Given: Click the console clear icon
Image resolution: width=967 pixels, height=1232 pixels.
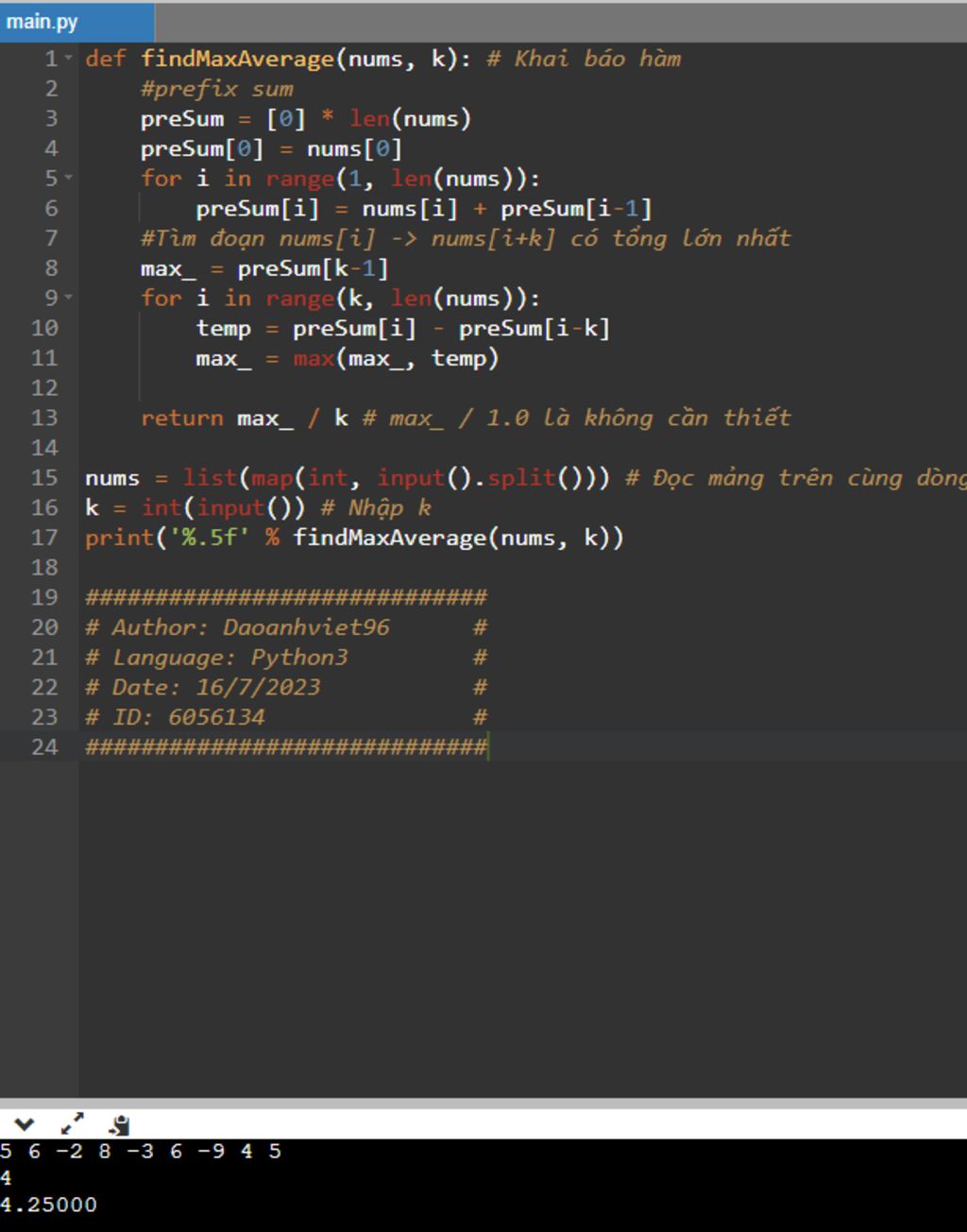Looking at the screenshot, I should pyautogui.click(x=119, y=1124).
